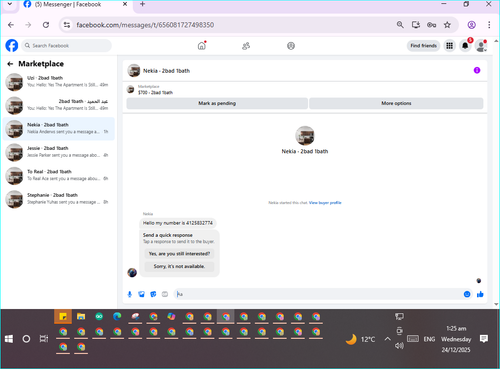The image size is (500, 369).
Task: Click 'Hello my number is' message bubble
Action: [x=178, y=223]
